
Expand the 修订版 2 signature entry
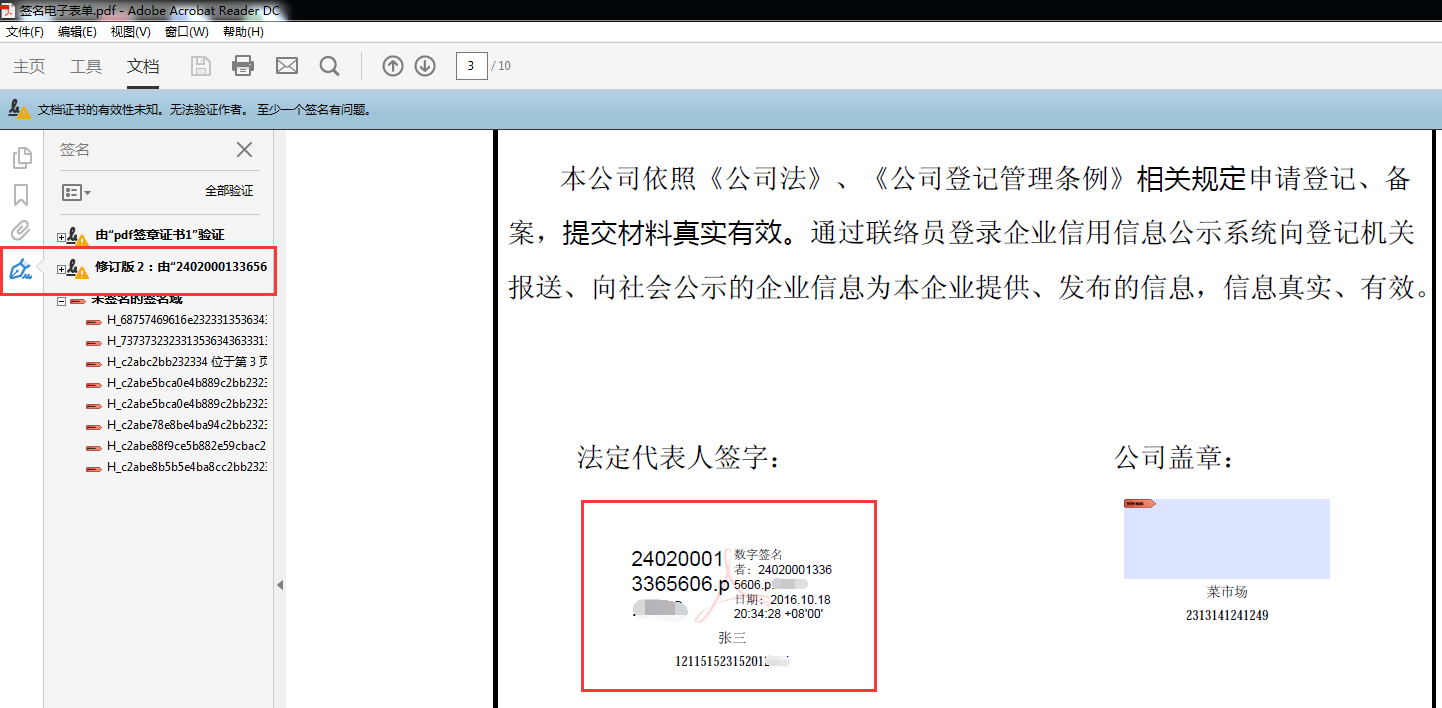(61, 269)
